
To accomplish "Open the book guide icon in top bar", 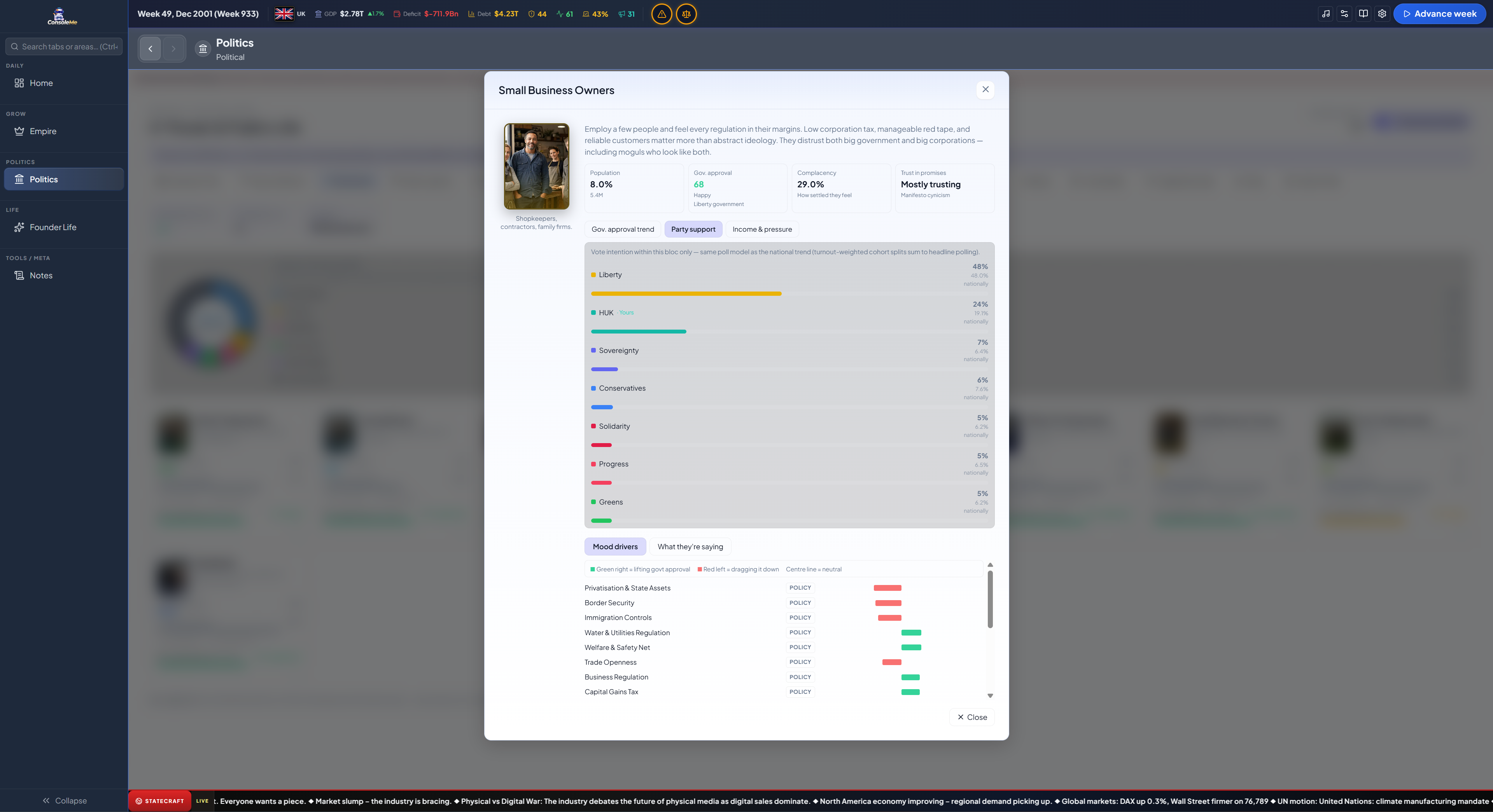I will coord(1363,14).
